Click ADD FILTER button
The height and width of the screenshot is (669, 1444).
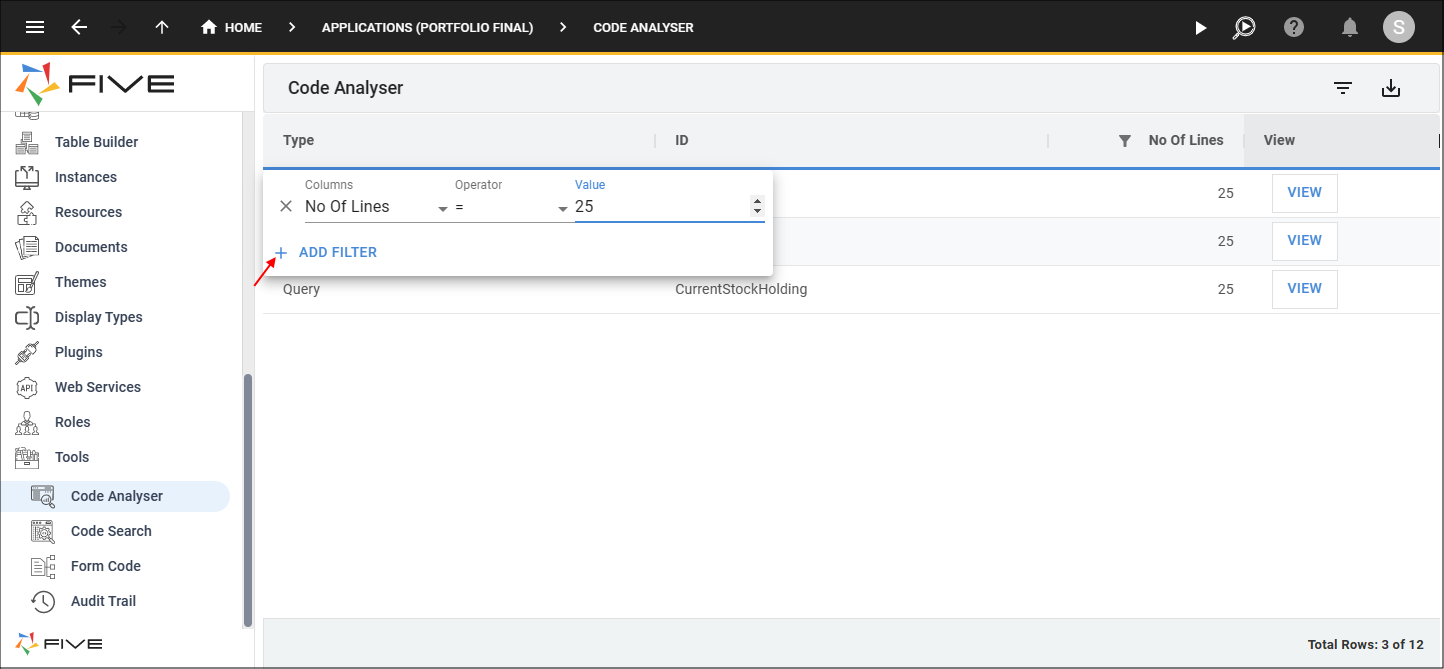(x=326, y=252)
